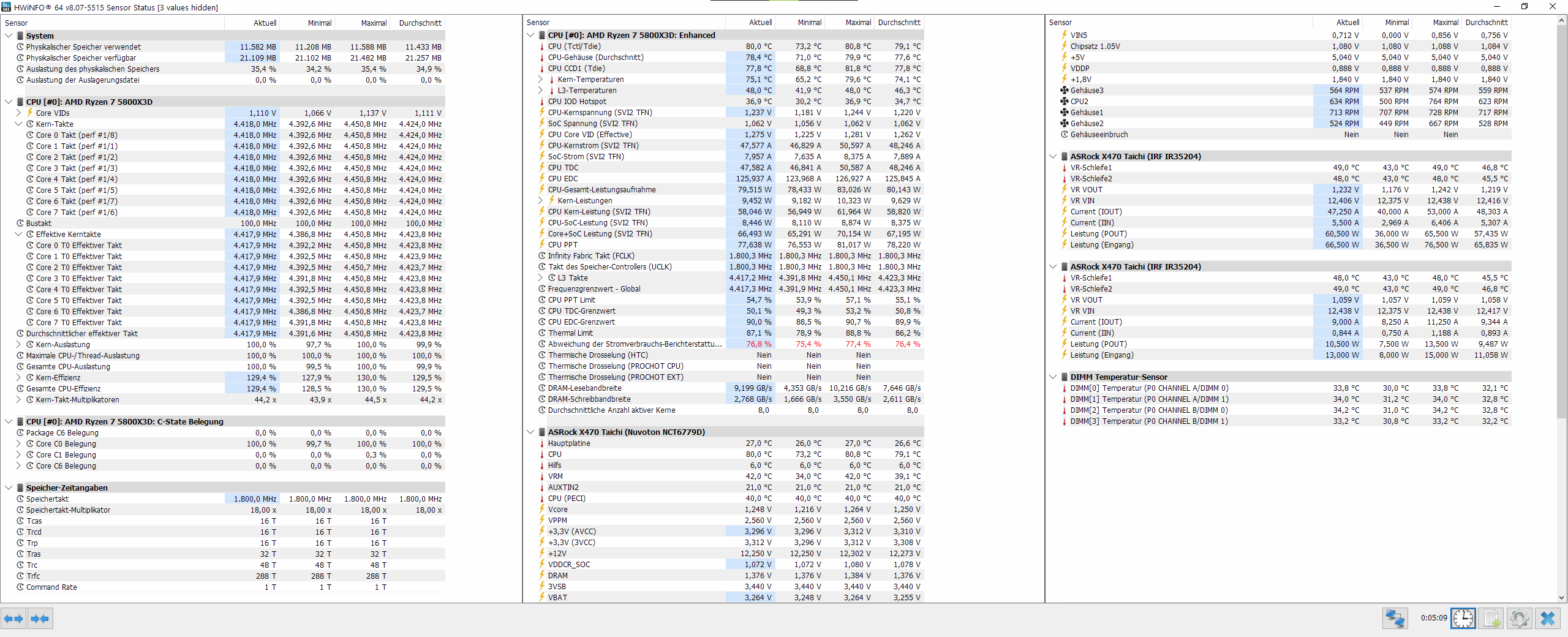The image size is (1568, 637).
Task: Open sensor settings gear button
Action: point(1520,619)
